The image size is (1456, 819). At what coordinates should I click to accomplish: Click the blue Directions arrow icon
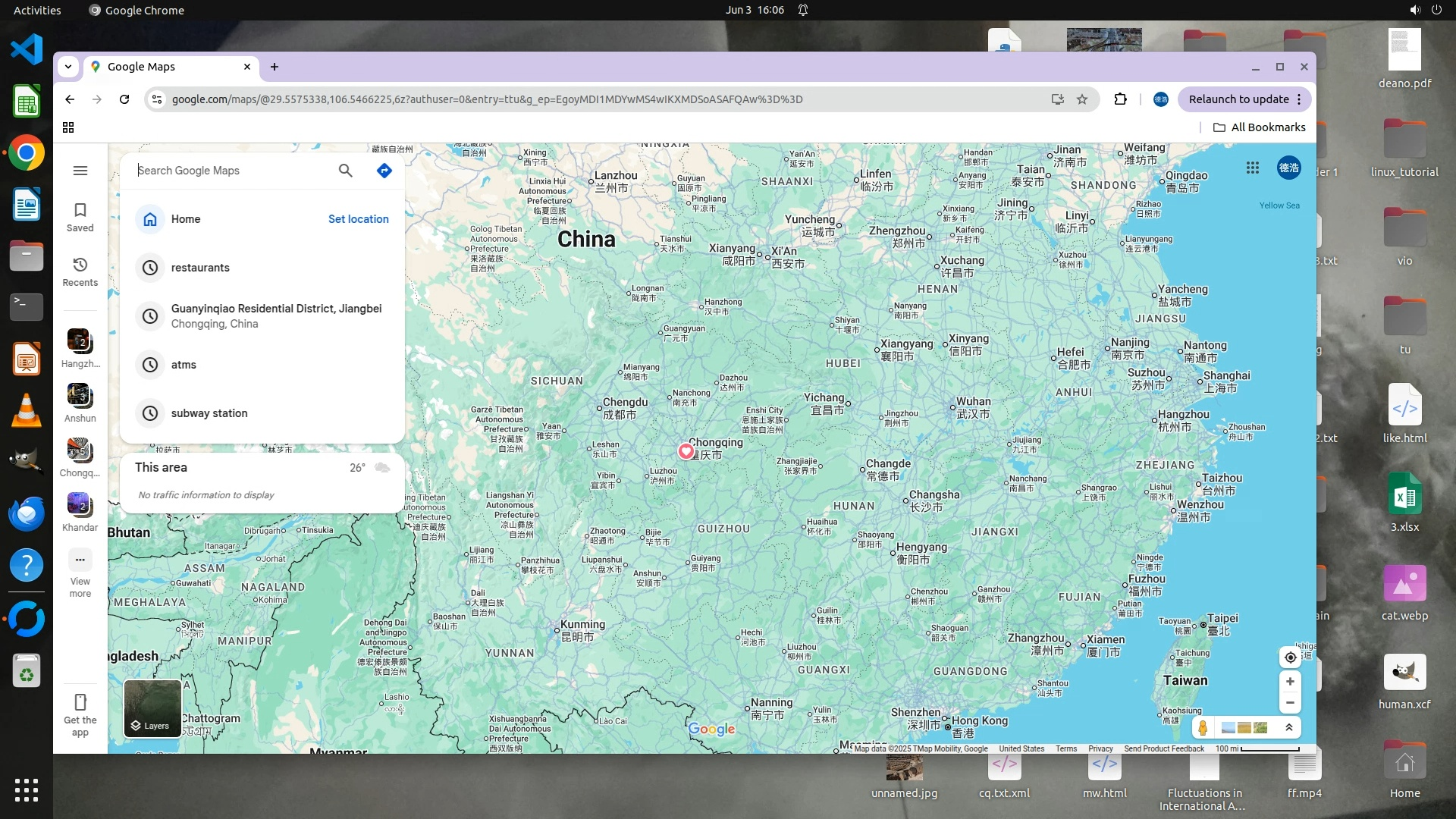384,171
